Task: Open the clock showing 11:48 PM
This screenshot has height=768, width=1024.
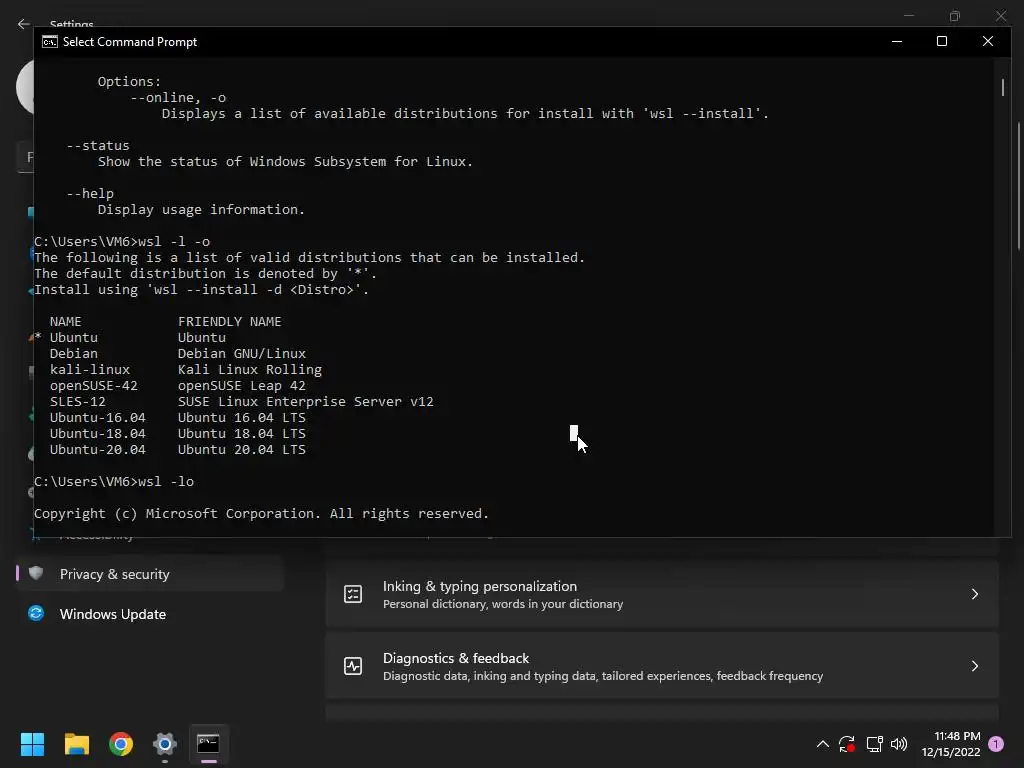Action: click(951, 744)
